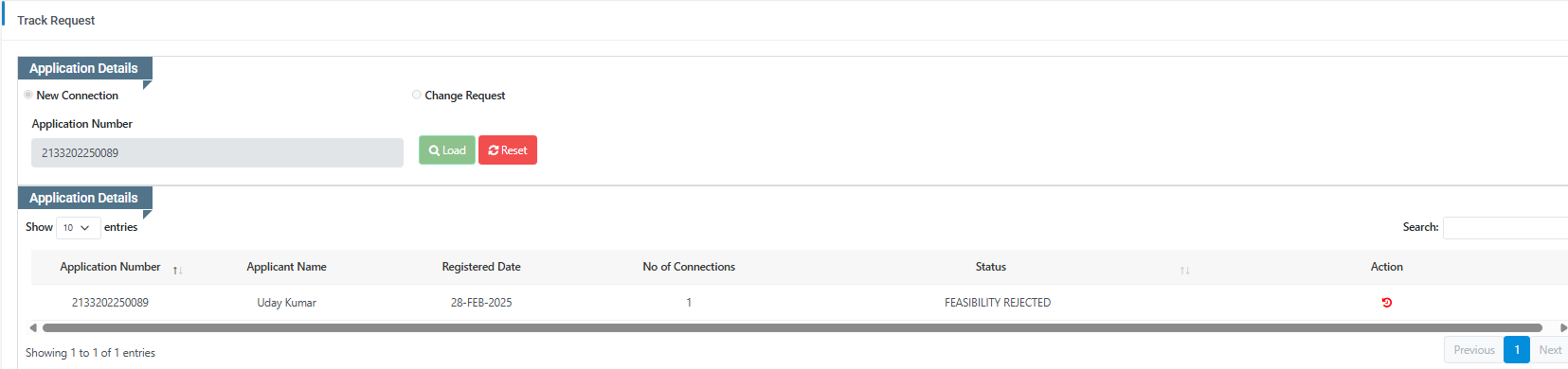Open the No of Connections link 1
The height and width of the screenshot is (369, 1568).
[x=689, y=303]
